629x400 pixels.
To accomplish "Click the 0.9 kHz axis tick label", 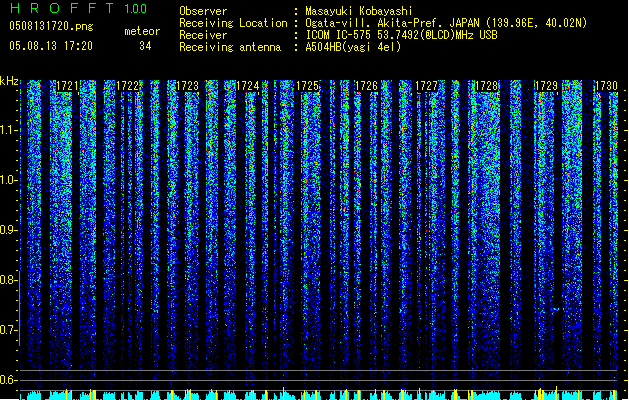I will pos(8,230).
